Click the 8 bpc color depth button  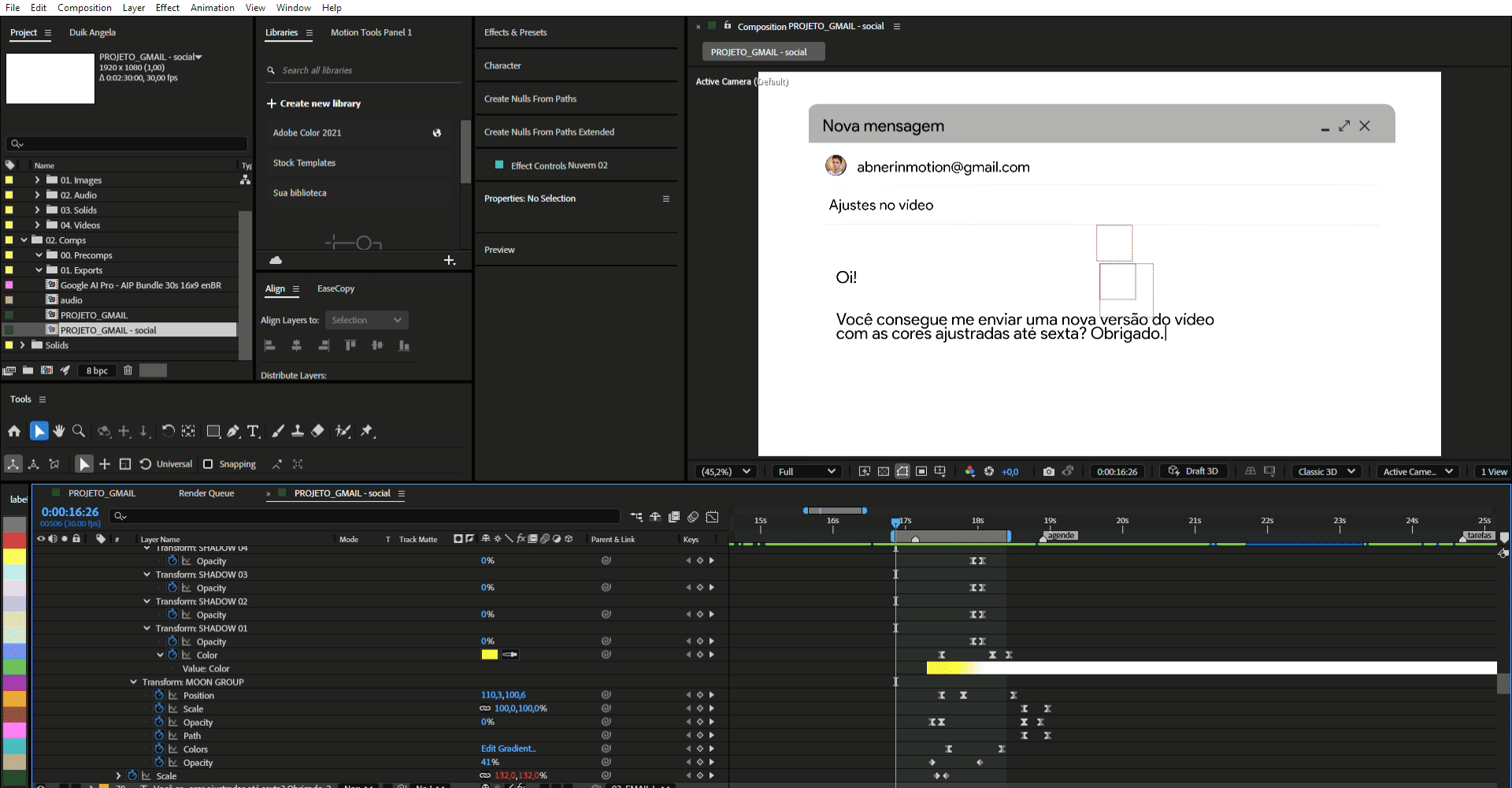97,370
